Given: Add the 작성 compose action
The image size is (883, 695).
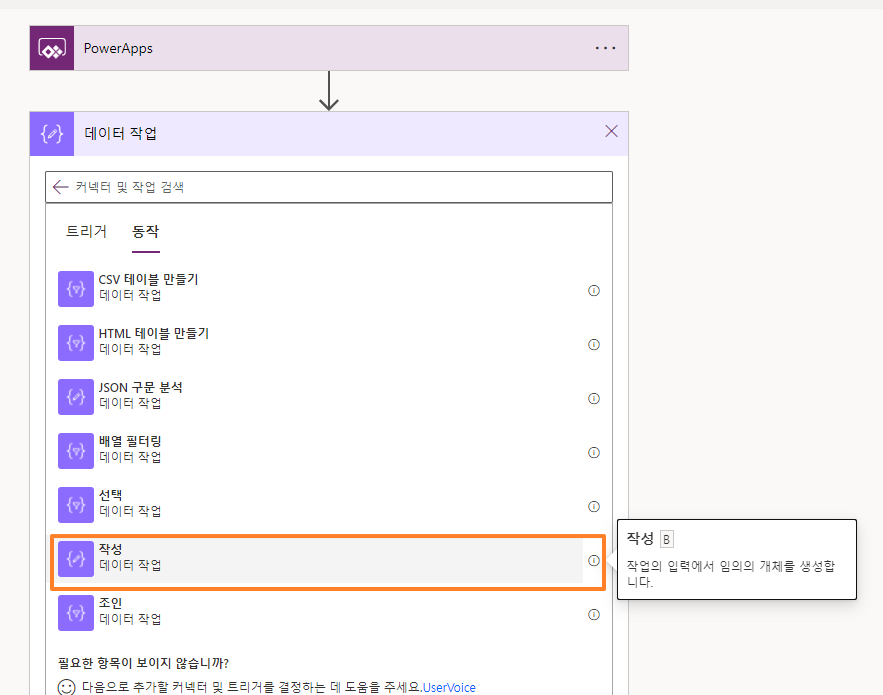Looking at the screenshot, I should pyautogui.click(x=320, y=562).
